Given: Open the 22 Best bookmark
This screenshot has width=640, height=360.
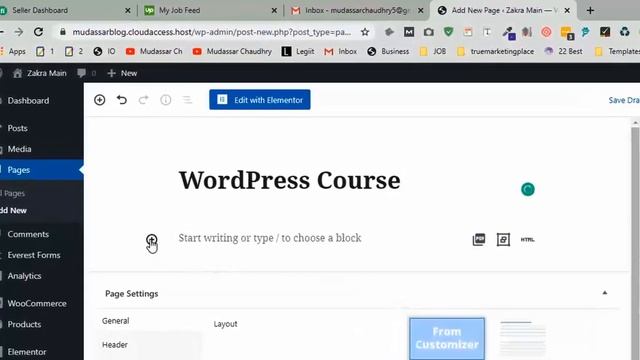Looking at the screenshot, I should tap(564, 51).
